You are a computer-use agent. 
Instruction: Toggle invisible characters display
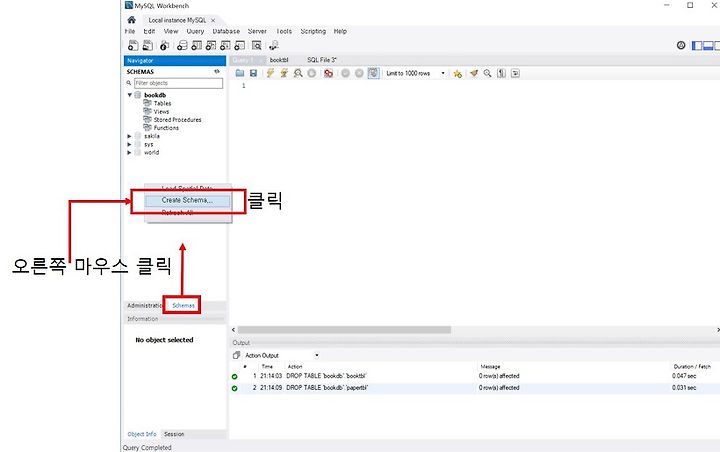[501, 73]
